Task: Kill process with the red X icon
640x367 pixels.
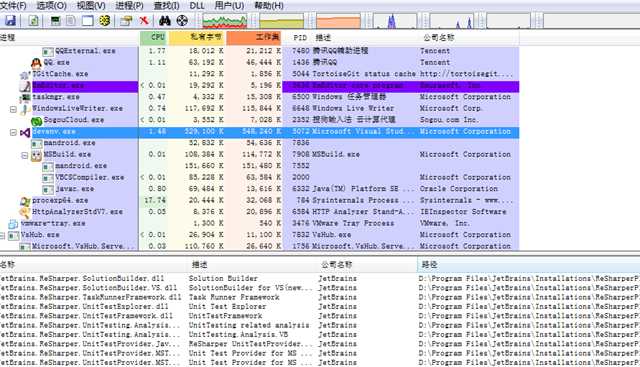Action: pos(144,20)
